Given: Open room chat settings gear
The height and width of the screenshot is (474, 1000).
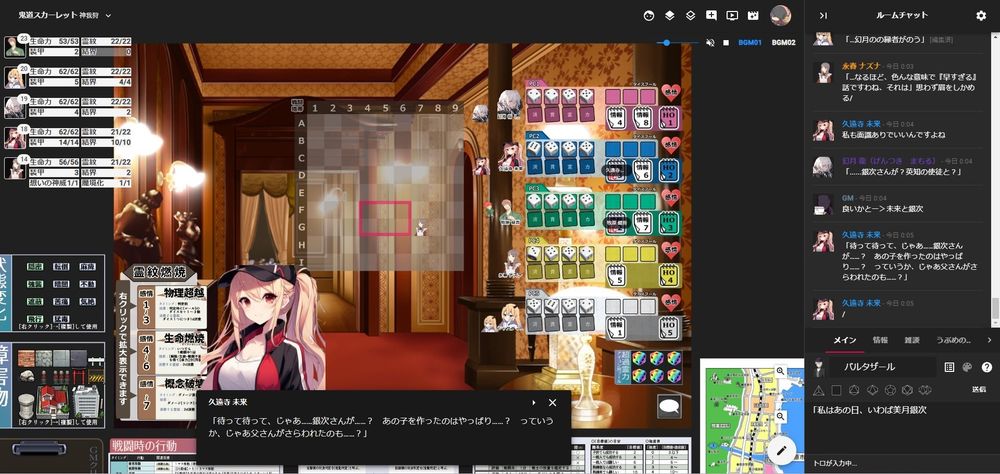Looking at the screenshot, I should [981, 15].
